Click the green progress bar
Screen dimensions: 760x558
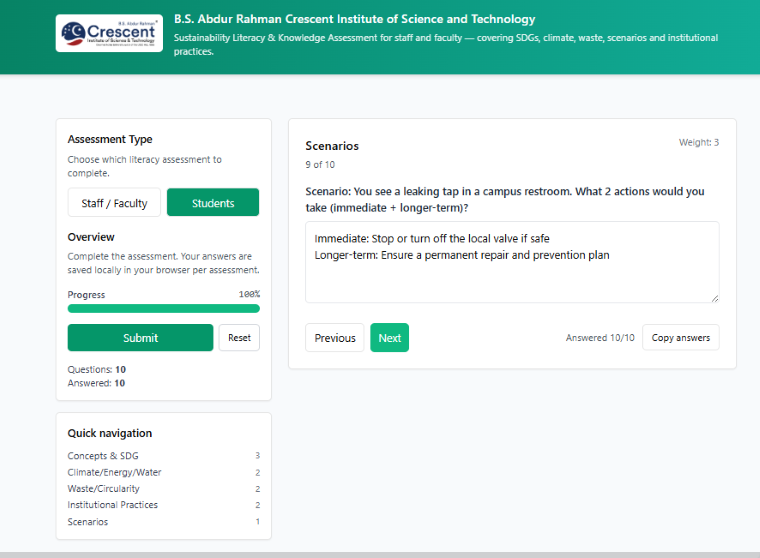click(163, 309)
